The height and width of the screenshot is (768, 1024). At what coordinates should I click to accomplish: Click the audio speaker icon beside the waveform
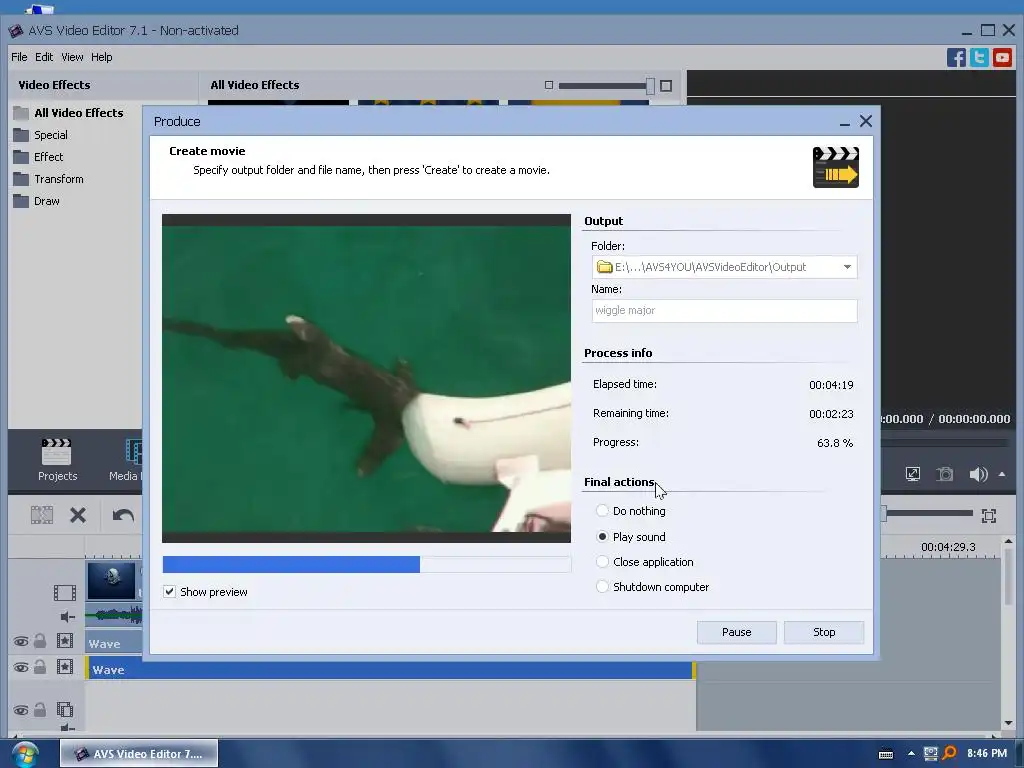[x=67, y=616]
